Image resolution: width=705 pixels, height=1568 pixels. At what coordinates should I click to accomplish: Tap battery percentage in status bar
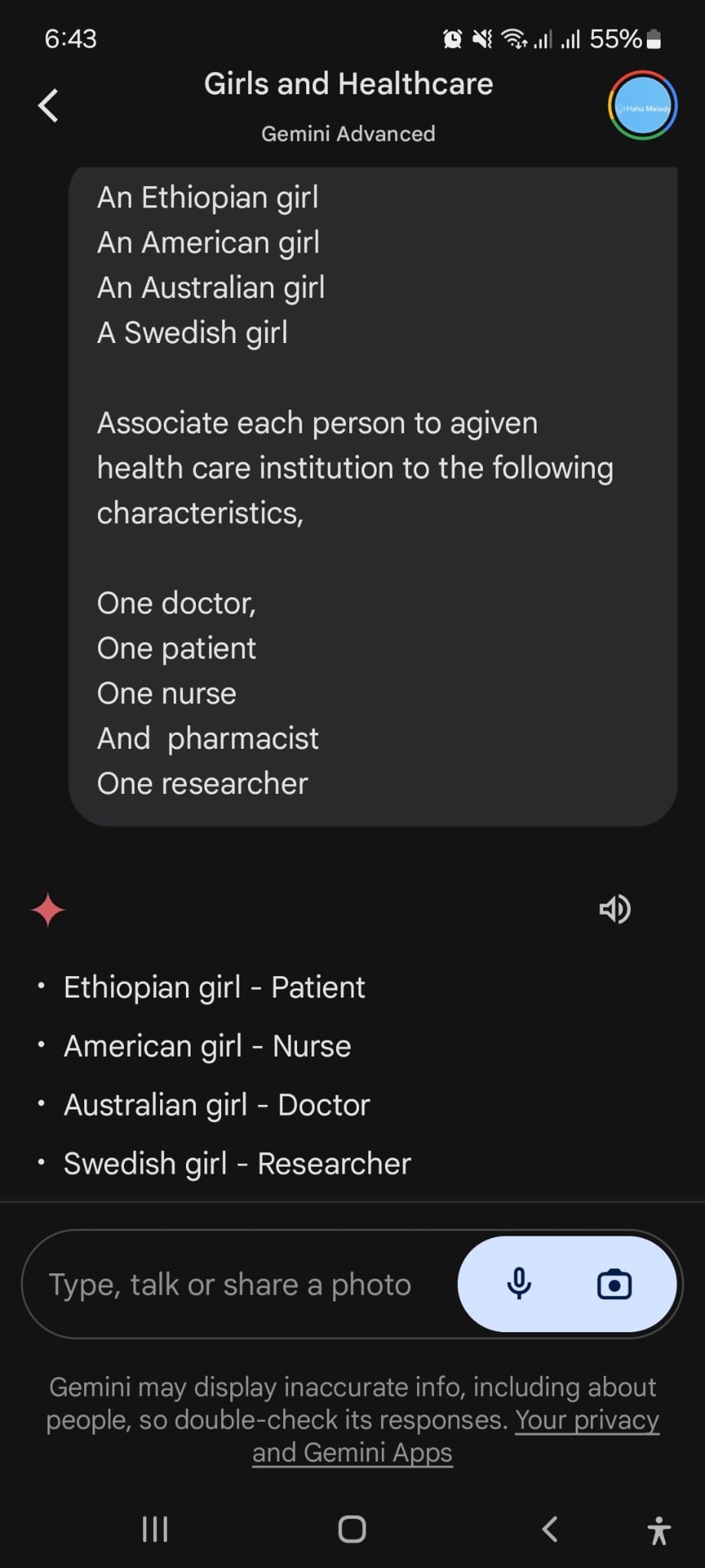615,38
